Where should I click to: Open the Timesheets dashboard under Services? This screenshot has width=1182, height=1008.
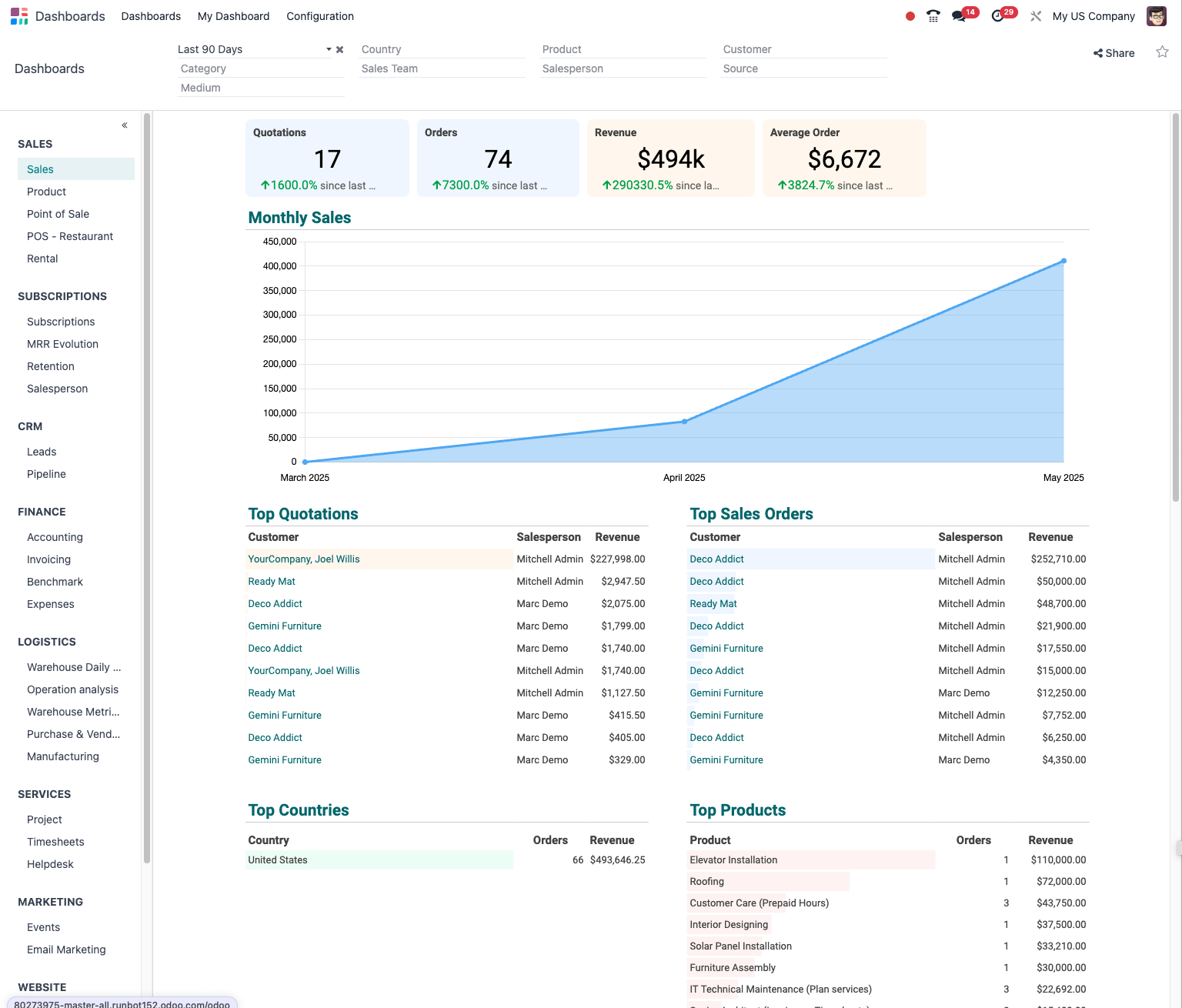point(76,842)
